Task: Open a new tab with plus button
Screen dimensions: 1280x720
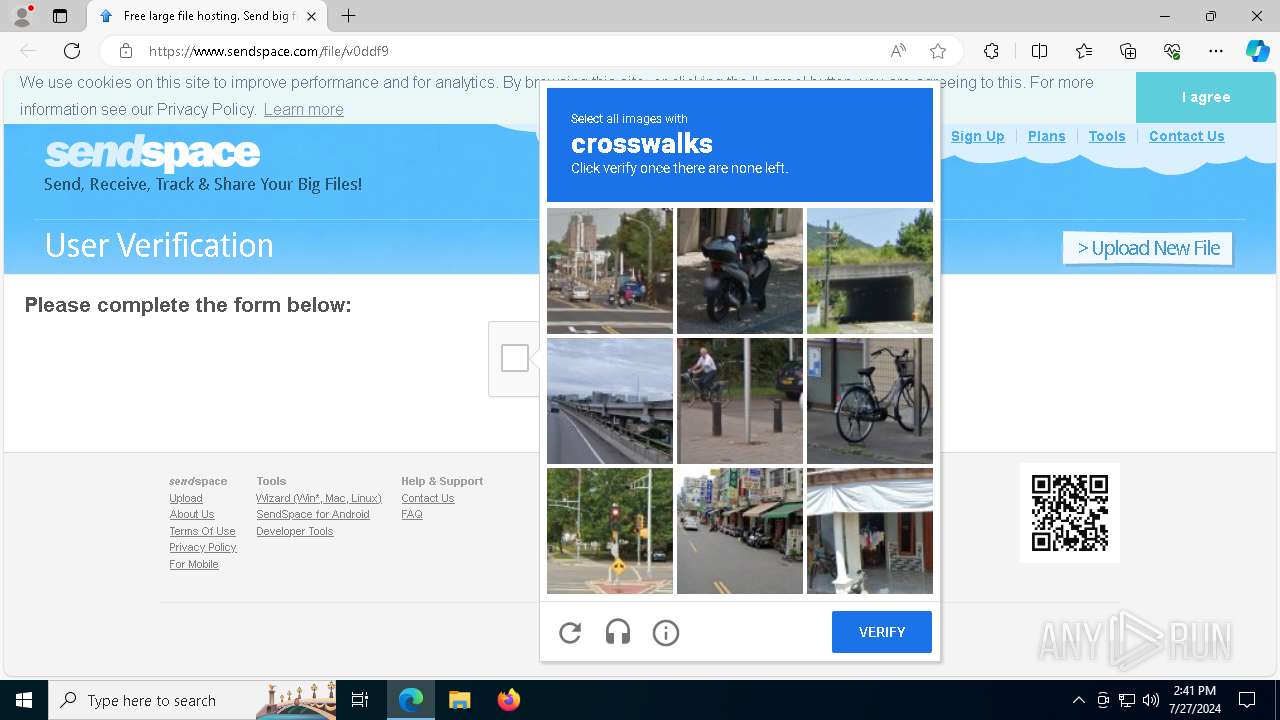Action: (348, 16)
